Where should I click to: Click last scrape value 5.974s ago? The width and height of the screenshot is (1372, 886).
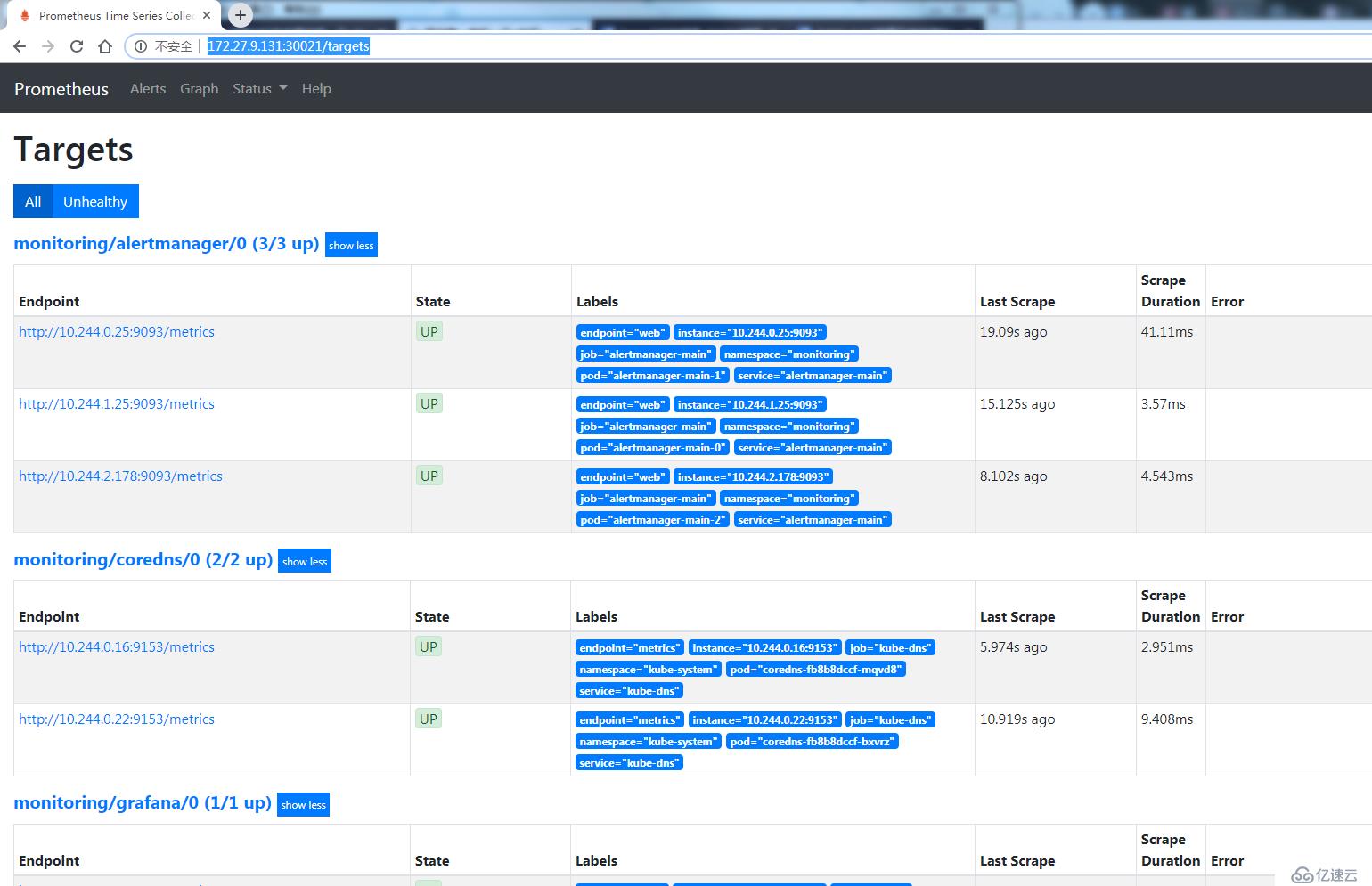click(1014, 647)
